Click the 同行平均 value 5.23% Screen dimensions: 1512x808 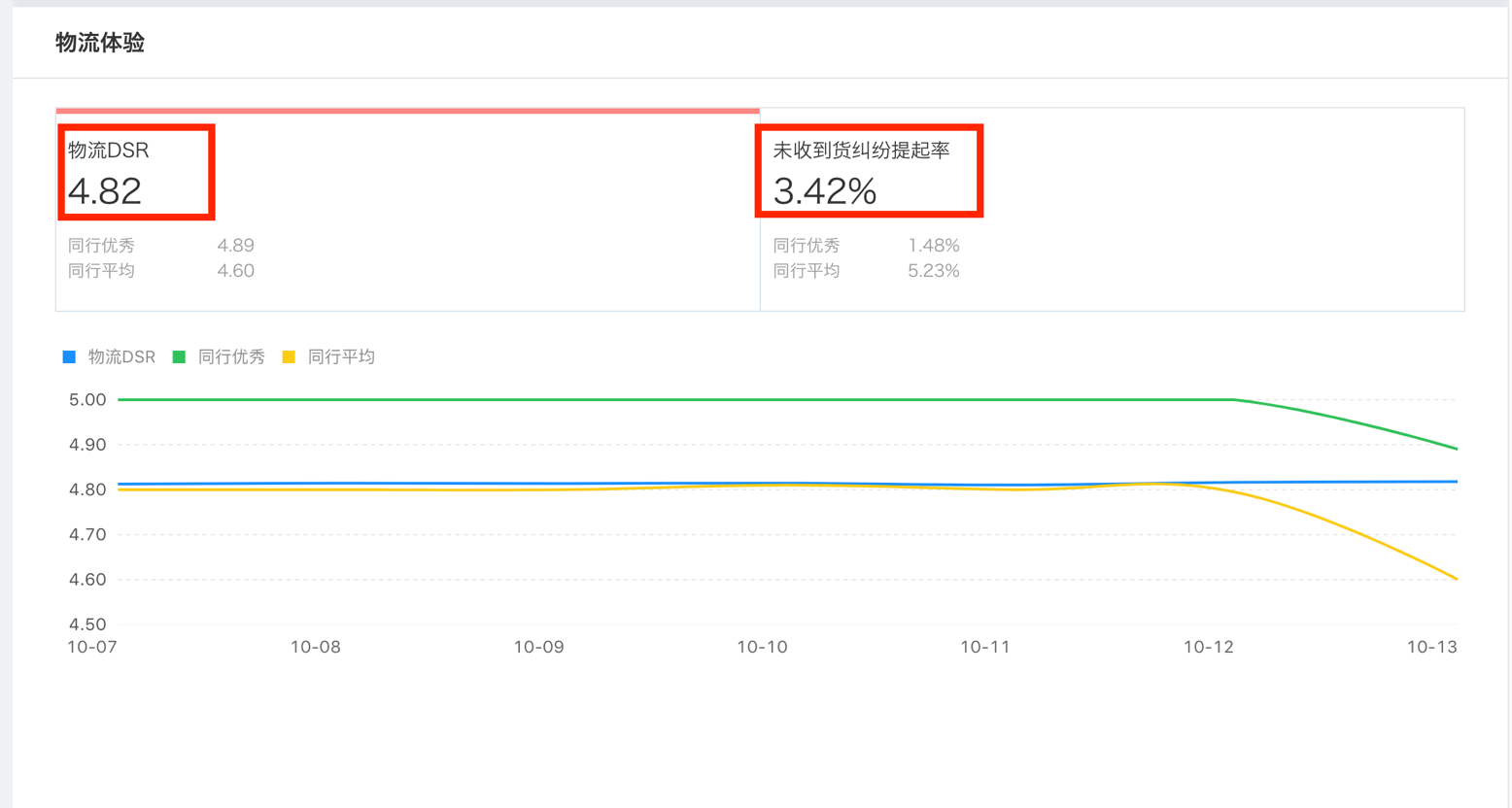pyautogui.click(x=934, y=271)
